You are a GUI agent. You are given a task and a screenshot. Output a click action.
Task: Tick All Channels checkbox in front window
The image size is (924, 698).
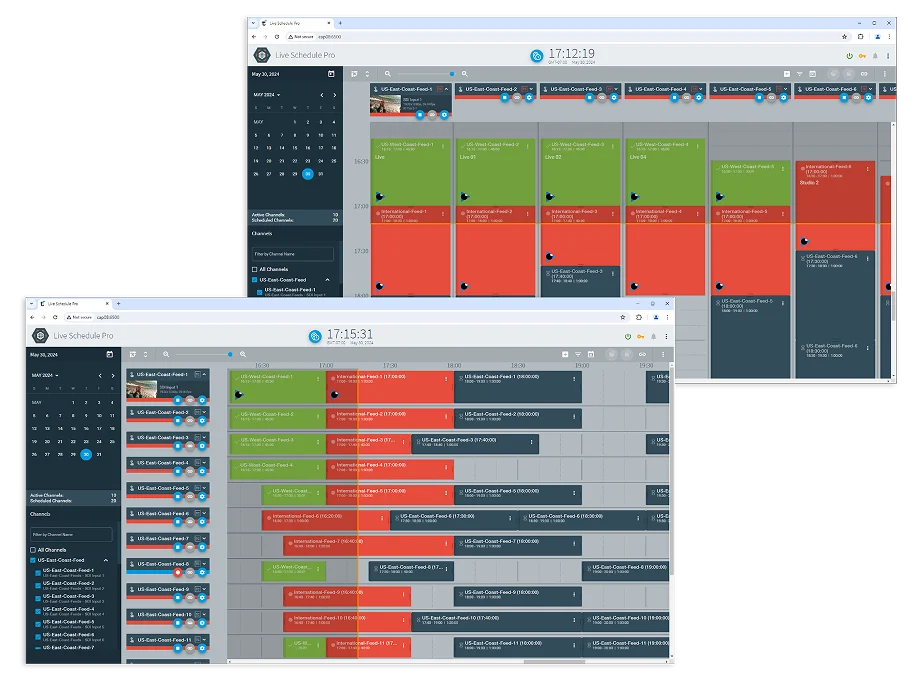click(33, 550)
